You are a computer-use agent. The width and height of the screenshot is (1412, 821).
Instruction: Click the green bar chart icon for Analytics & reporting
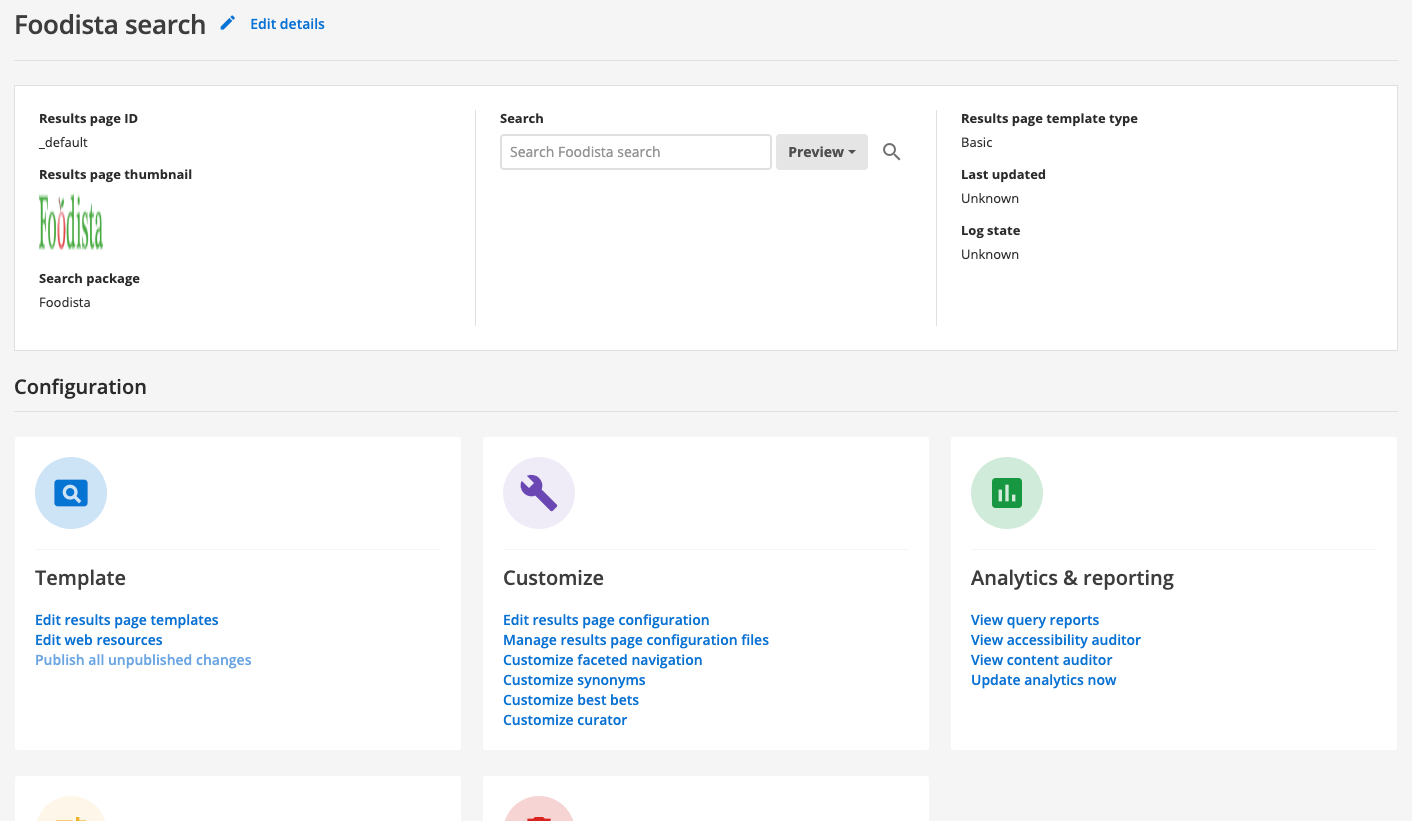point(1006,492)
